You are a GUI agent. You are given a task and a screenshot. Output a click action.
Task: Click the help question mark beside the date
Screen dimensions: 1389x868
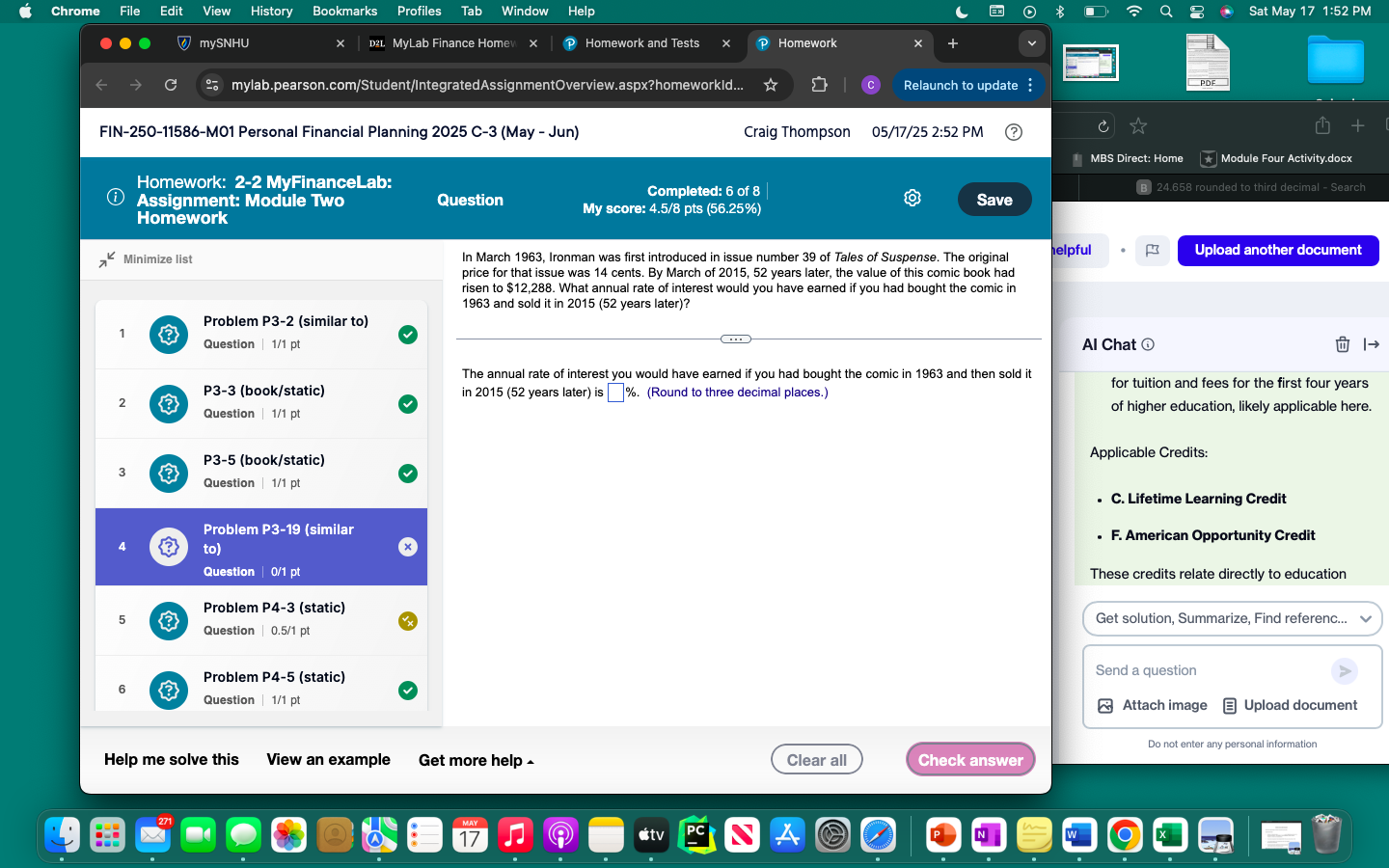click(x=1014, y=132)
